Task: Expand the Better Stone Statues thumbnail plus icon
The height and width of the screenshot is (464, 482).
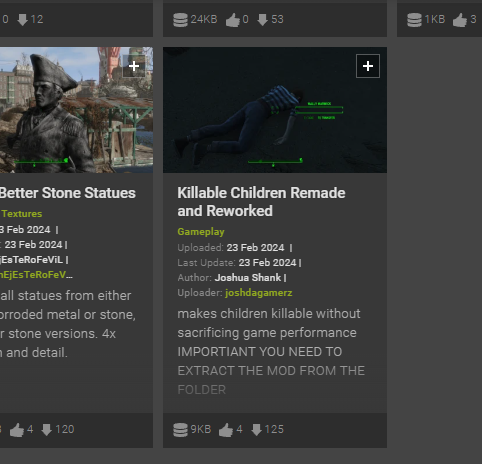Action: pos(134,66)
